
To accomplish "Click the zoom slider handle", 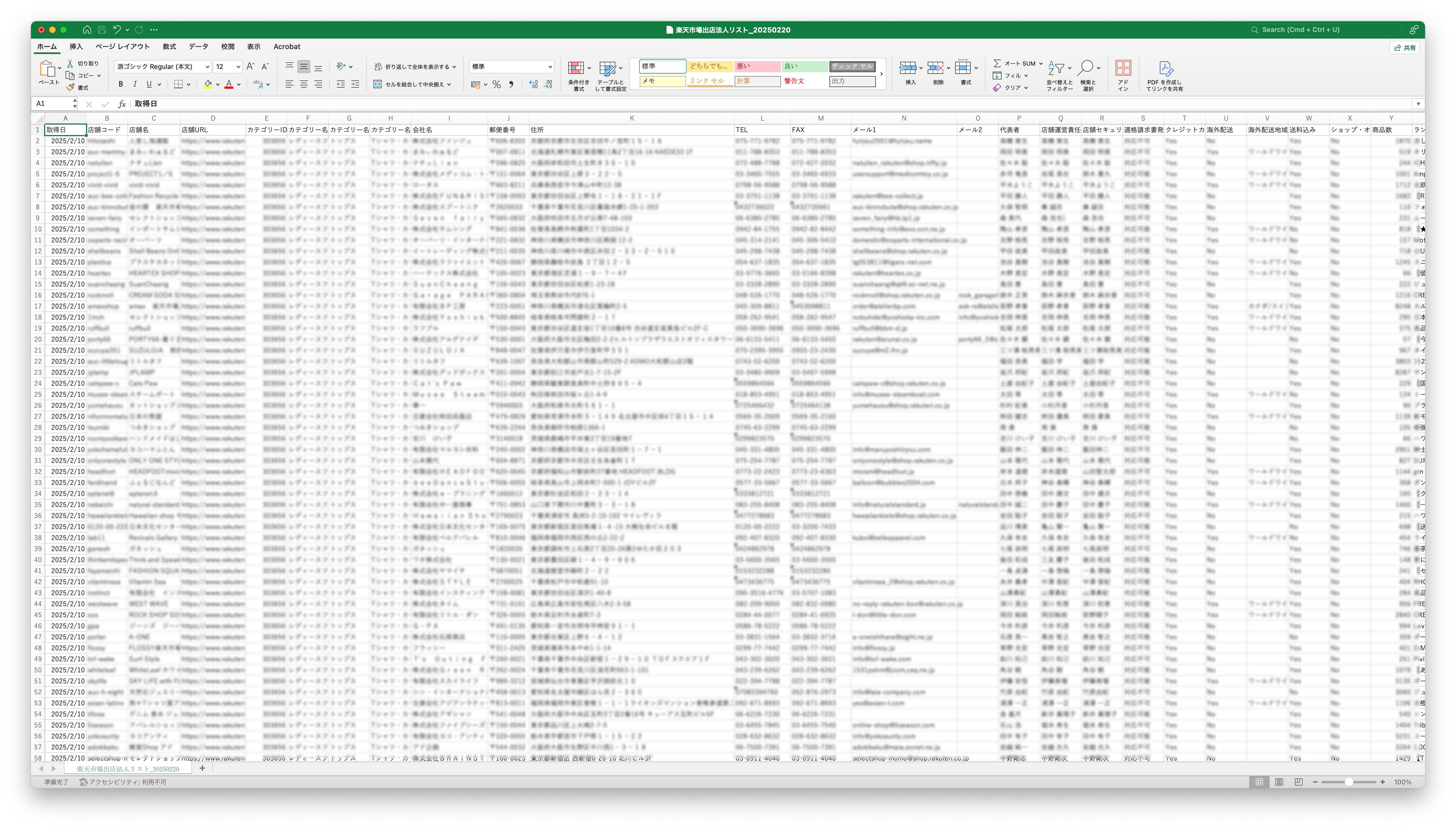I will click(x=1348, y=782).
